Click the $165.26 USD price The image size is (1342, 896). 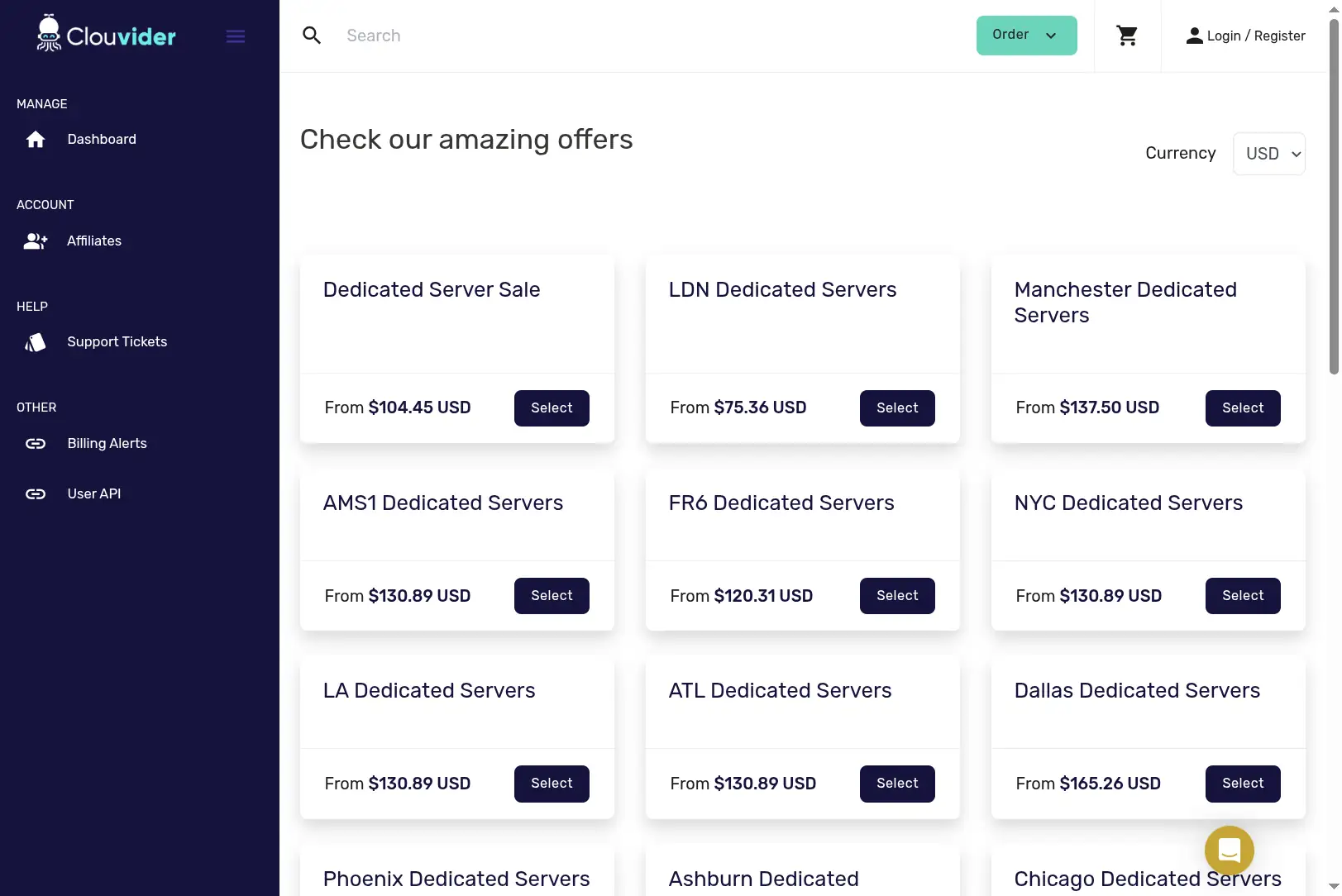[x=1110, y=784]
